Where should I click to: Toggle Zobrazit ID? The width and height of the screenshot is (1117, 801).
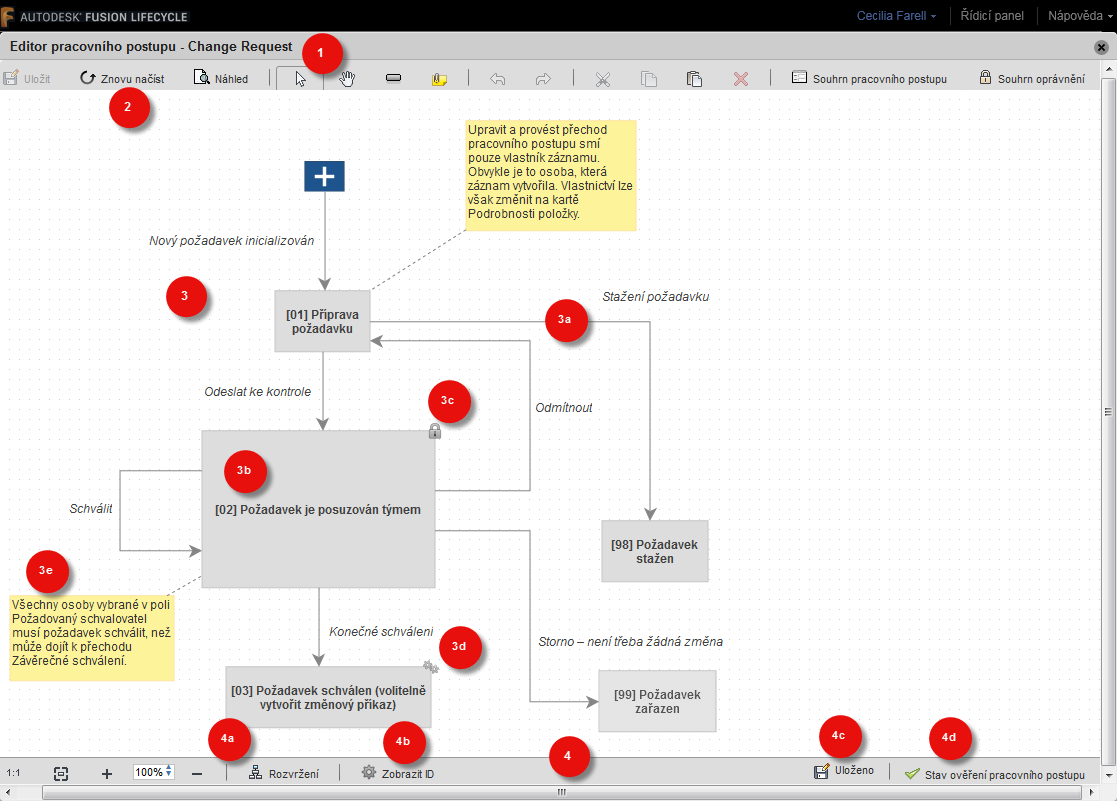(398, 773)
